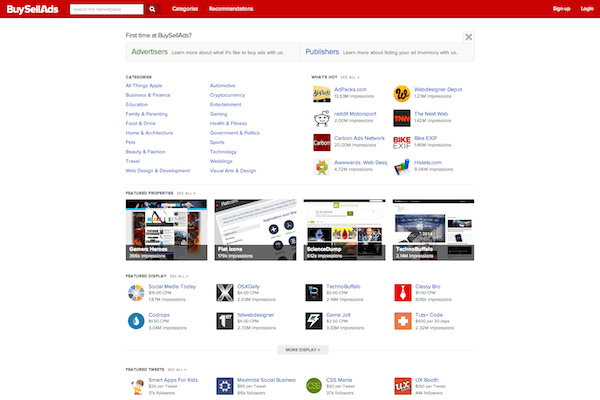
Task: Focus the search the marketplace field
Action: 107,9
